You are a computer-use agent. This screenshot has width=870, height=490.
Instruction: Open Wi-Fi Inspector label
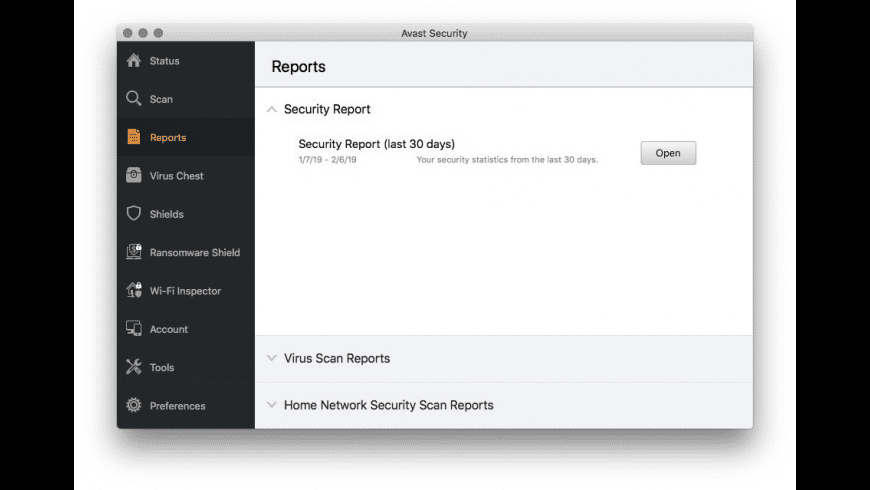click(x=185, y=291)
